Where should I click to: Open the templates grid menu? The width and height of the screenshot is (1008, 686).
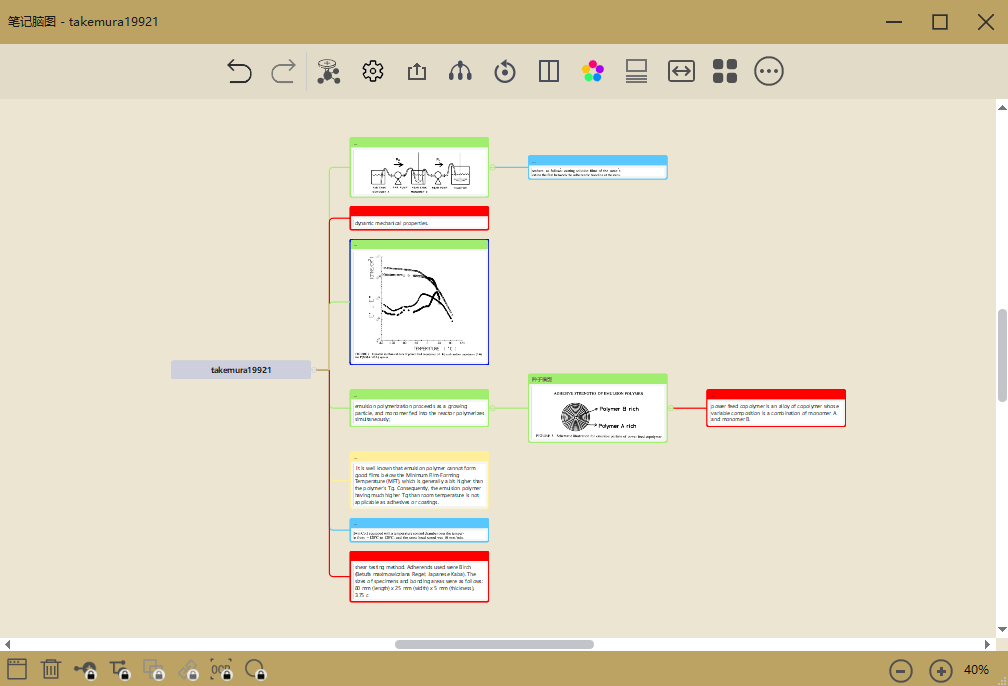(x=724, y=71)
